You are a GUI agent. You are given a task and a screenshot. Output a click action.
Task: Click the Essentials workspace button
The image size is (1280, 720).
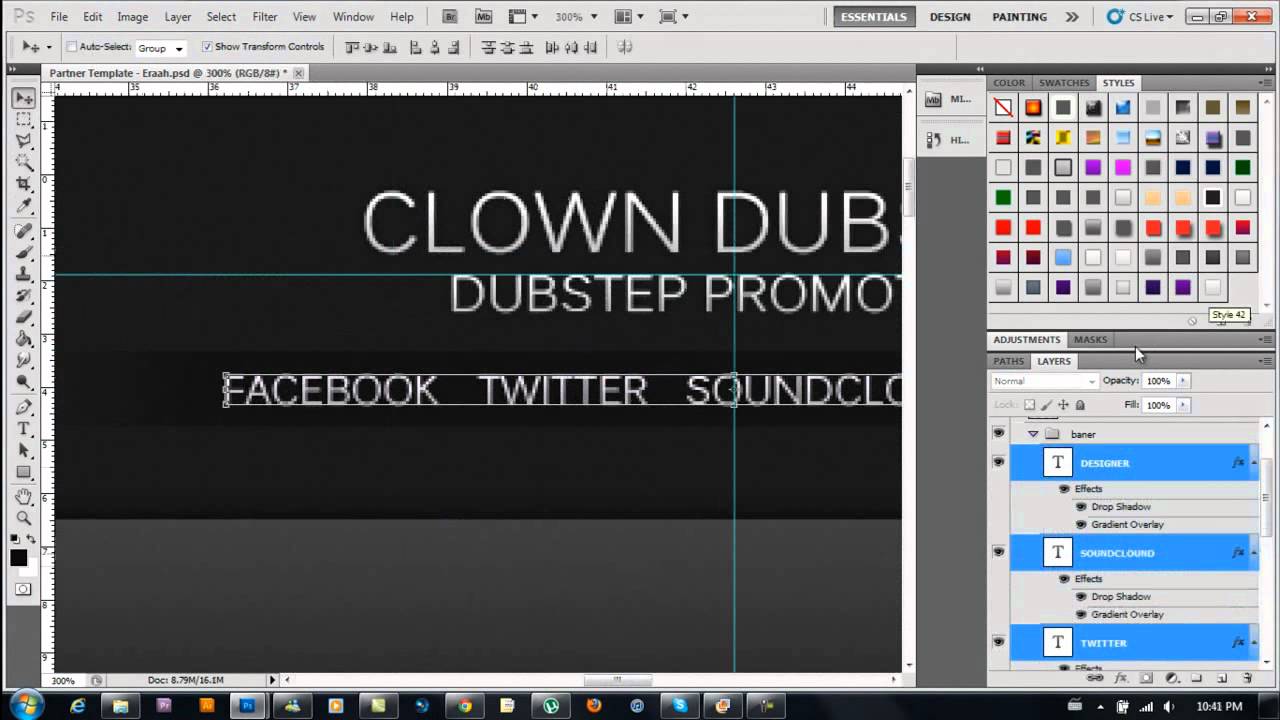[875, 17]
